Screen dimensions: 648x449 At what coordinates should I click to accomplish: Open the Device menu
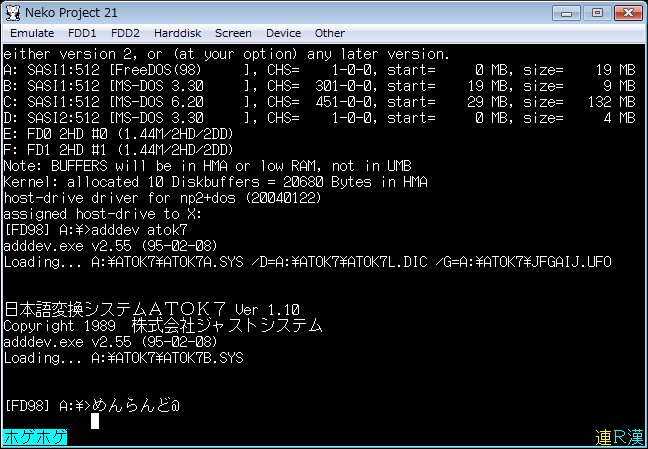click(283, 33)
